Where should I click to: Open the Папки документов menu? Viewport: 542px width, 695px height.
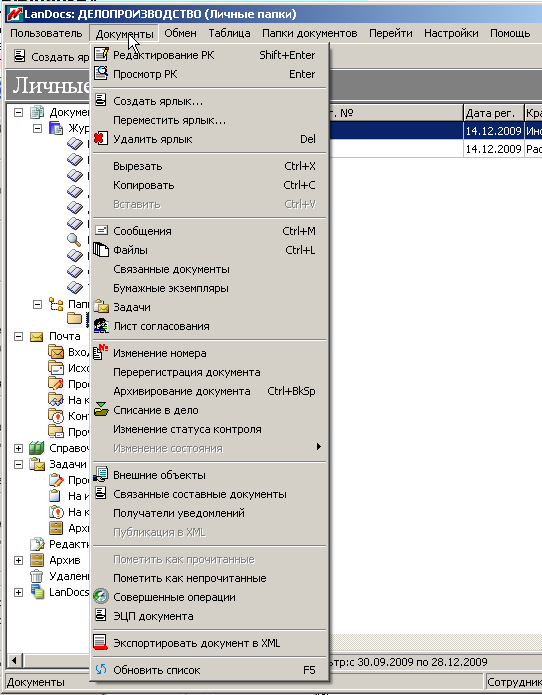click(x=309, y=33)
